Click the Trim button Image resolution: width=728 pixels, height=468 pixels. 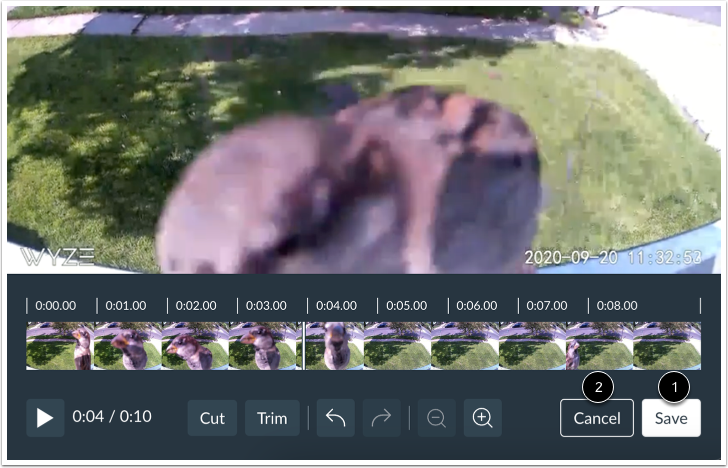[272, 418]
